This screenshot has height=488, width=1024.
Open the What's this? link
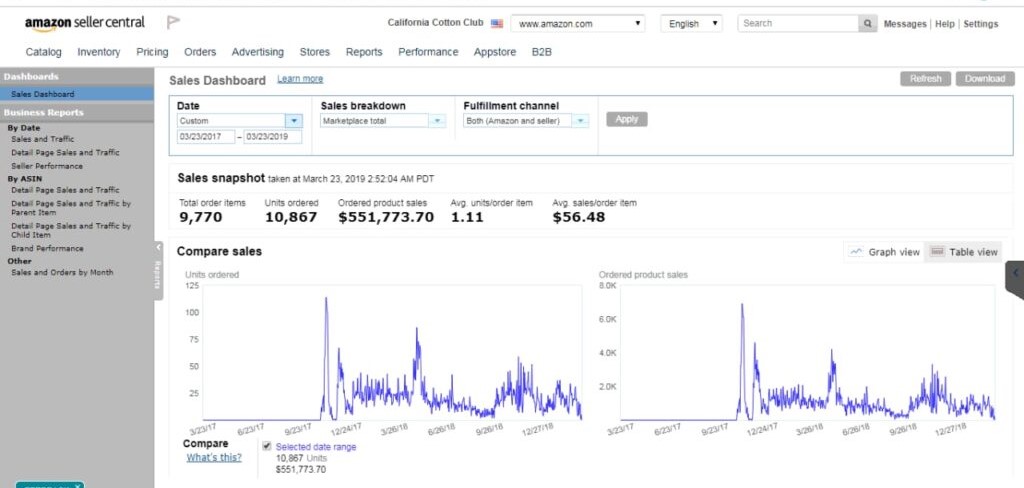214,457
